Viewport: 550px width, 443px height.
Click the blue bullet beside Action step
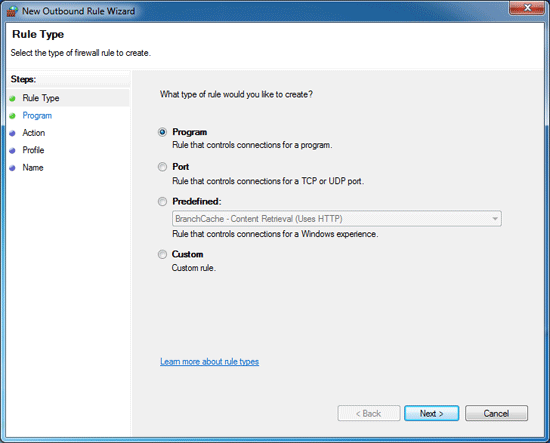coord(13,133)
